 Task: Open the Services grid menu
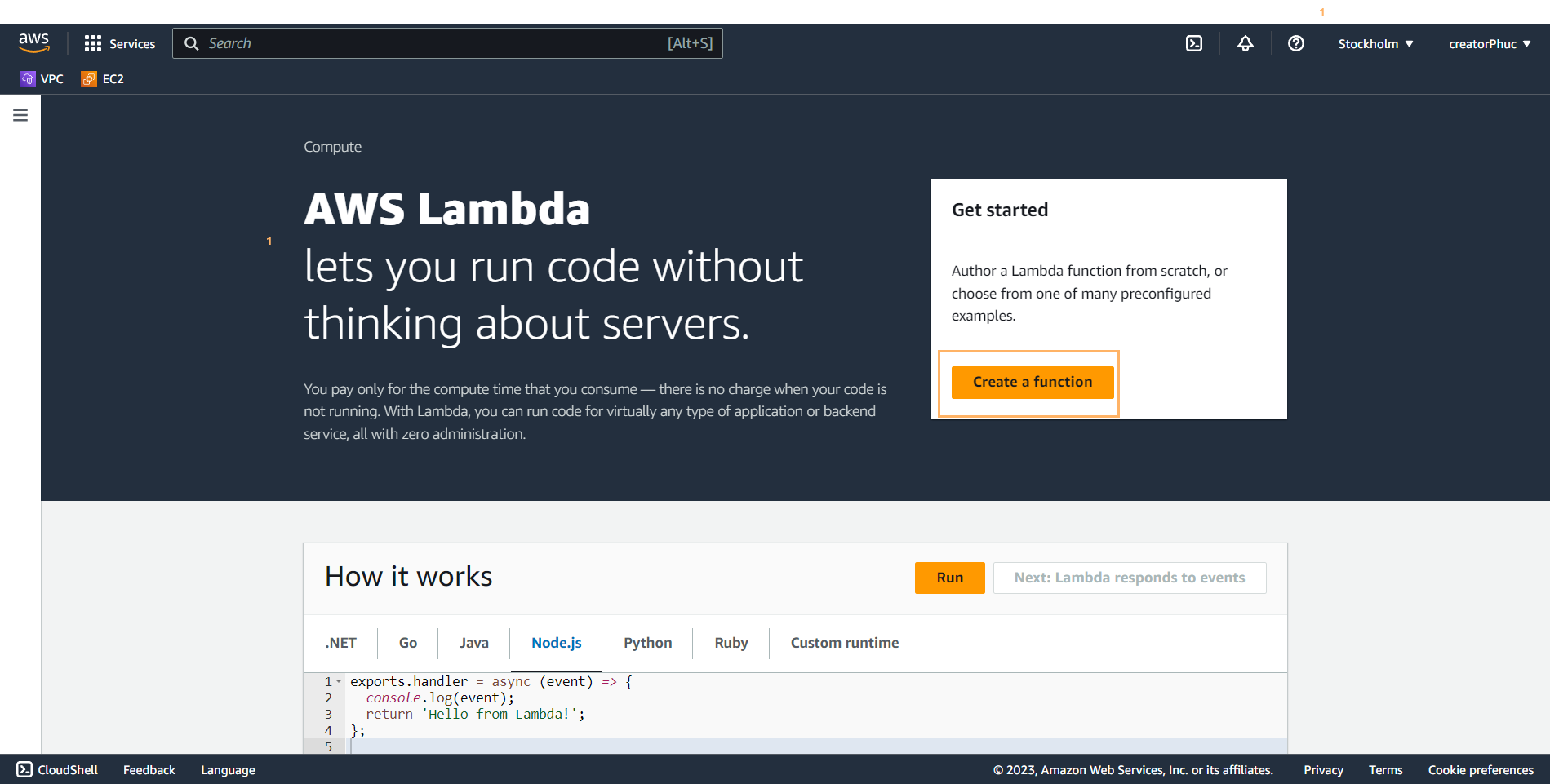click(x=93, y=43)
